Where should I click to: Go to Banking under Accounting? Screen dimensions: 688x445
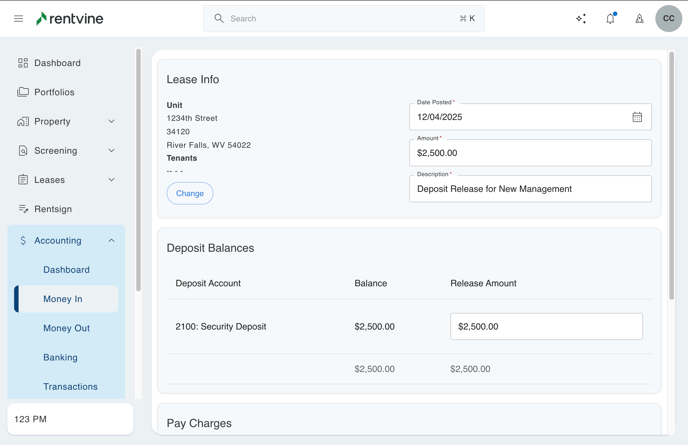click(60, 357)
